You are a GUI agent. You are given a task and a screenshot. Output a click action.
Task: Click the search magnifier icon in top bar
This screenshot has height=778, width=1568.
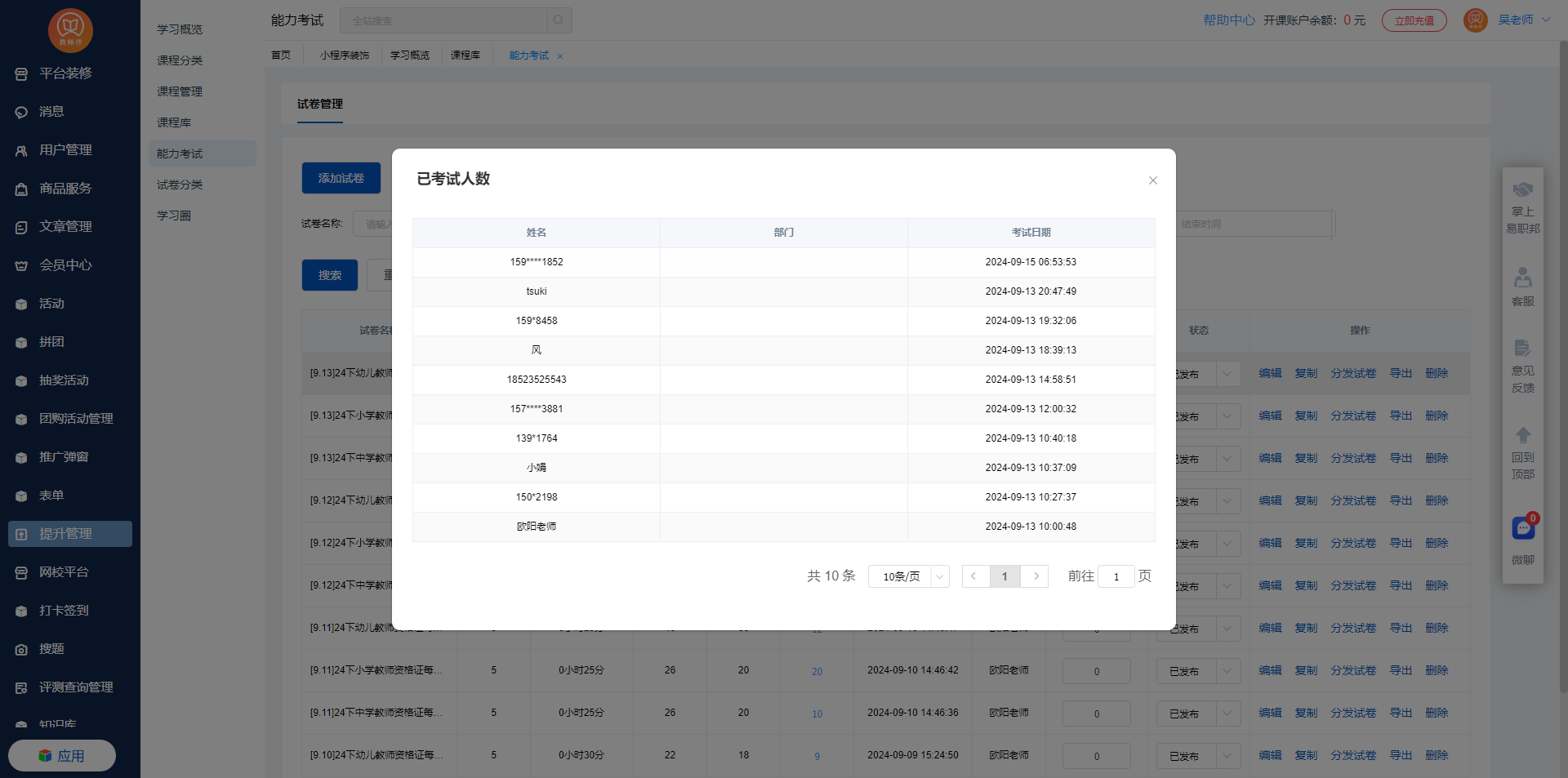[559, 20]
